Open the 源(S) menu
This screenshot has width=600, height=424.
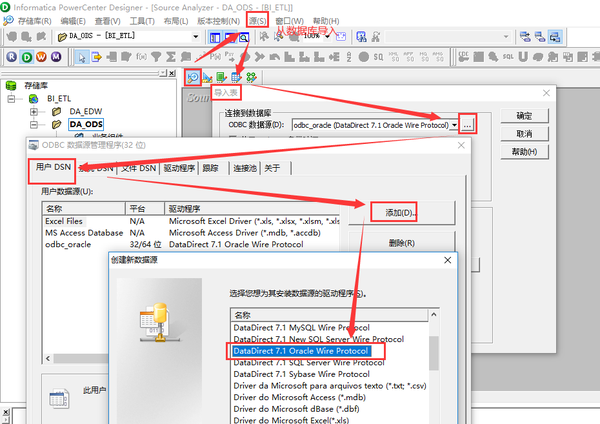(x=257, y=21)
